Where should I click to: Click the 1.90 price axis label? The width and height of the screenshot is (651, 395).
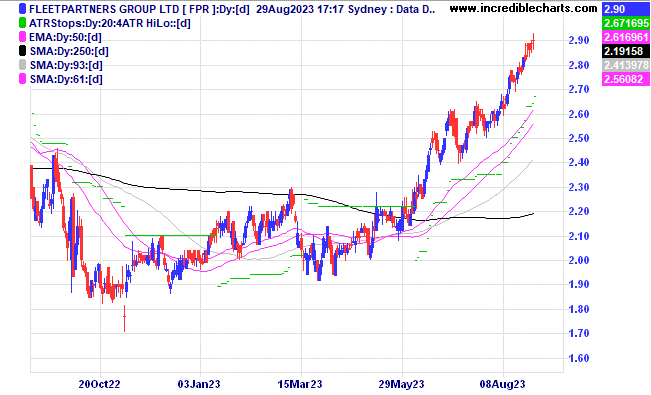579,285
